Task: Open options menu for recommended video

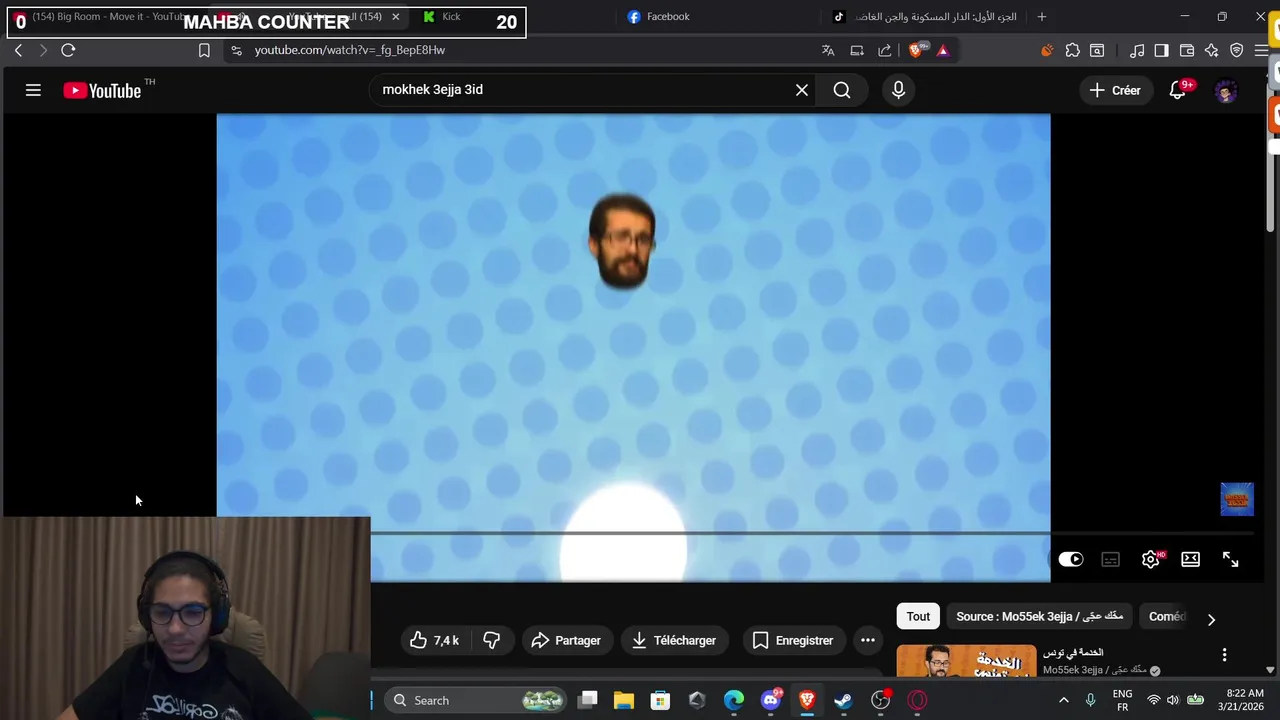Action: tap(1224, 655)
